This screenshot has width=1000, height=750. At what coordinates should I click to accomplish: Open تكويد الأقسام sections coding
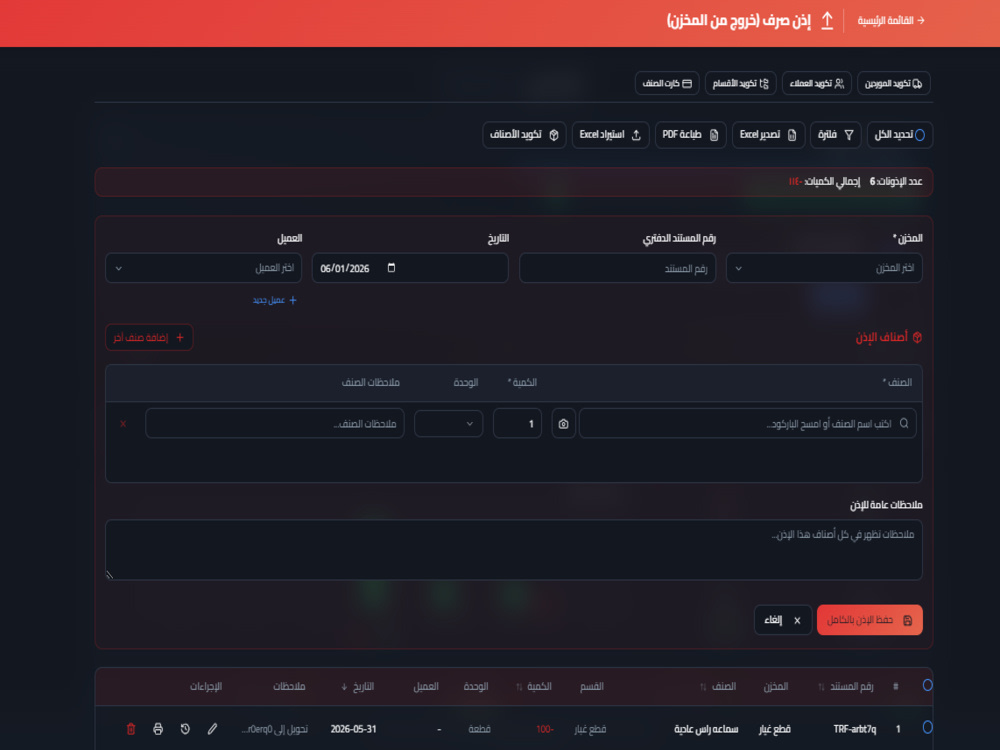coord(740,84)
